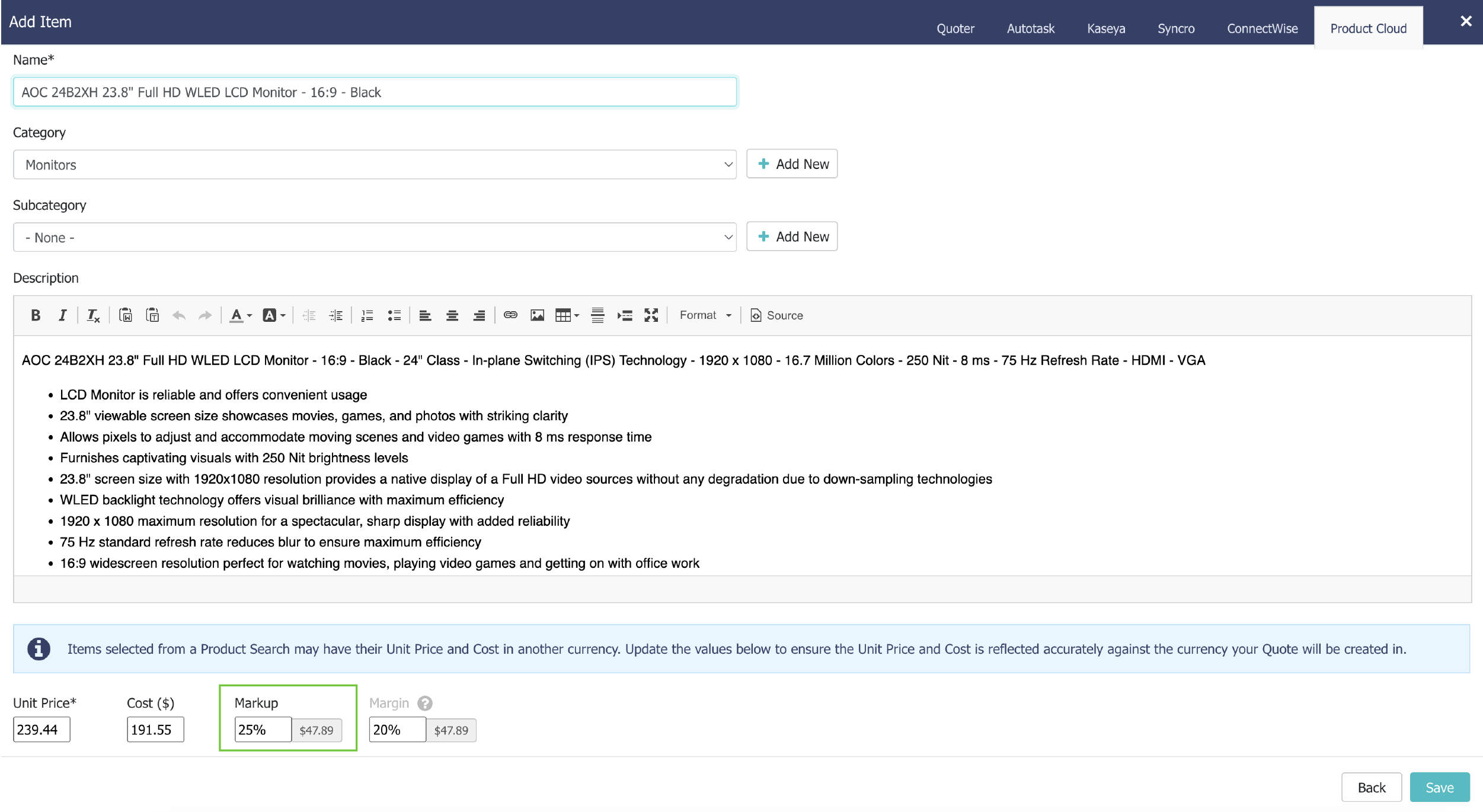Click the Name input field

375,92
